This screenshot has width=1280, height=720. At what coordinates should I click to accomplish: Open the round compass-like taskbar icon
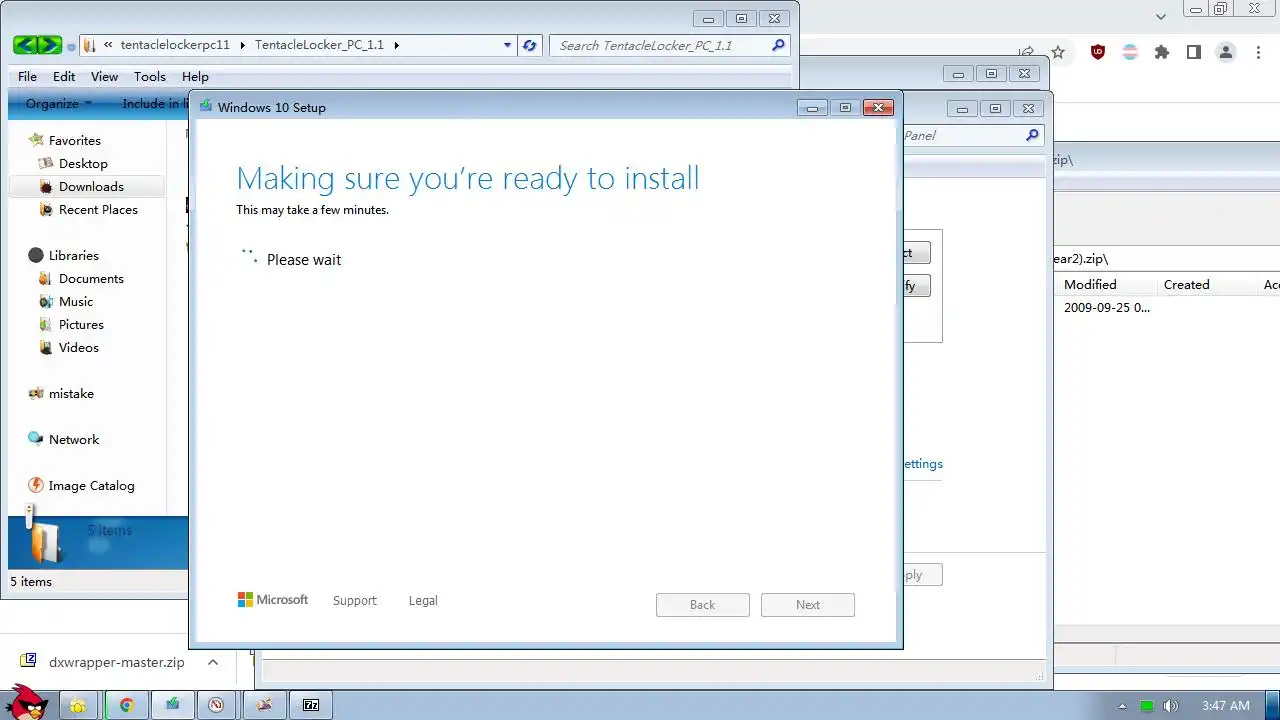click(x=216, y=705)
